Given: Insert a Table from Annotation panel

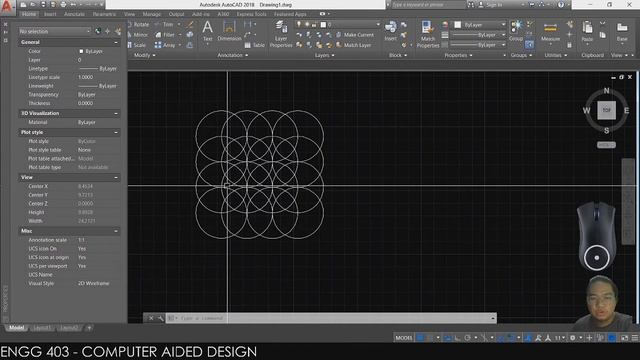Looking at the screenshot, I should point(254,45).
